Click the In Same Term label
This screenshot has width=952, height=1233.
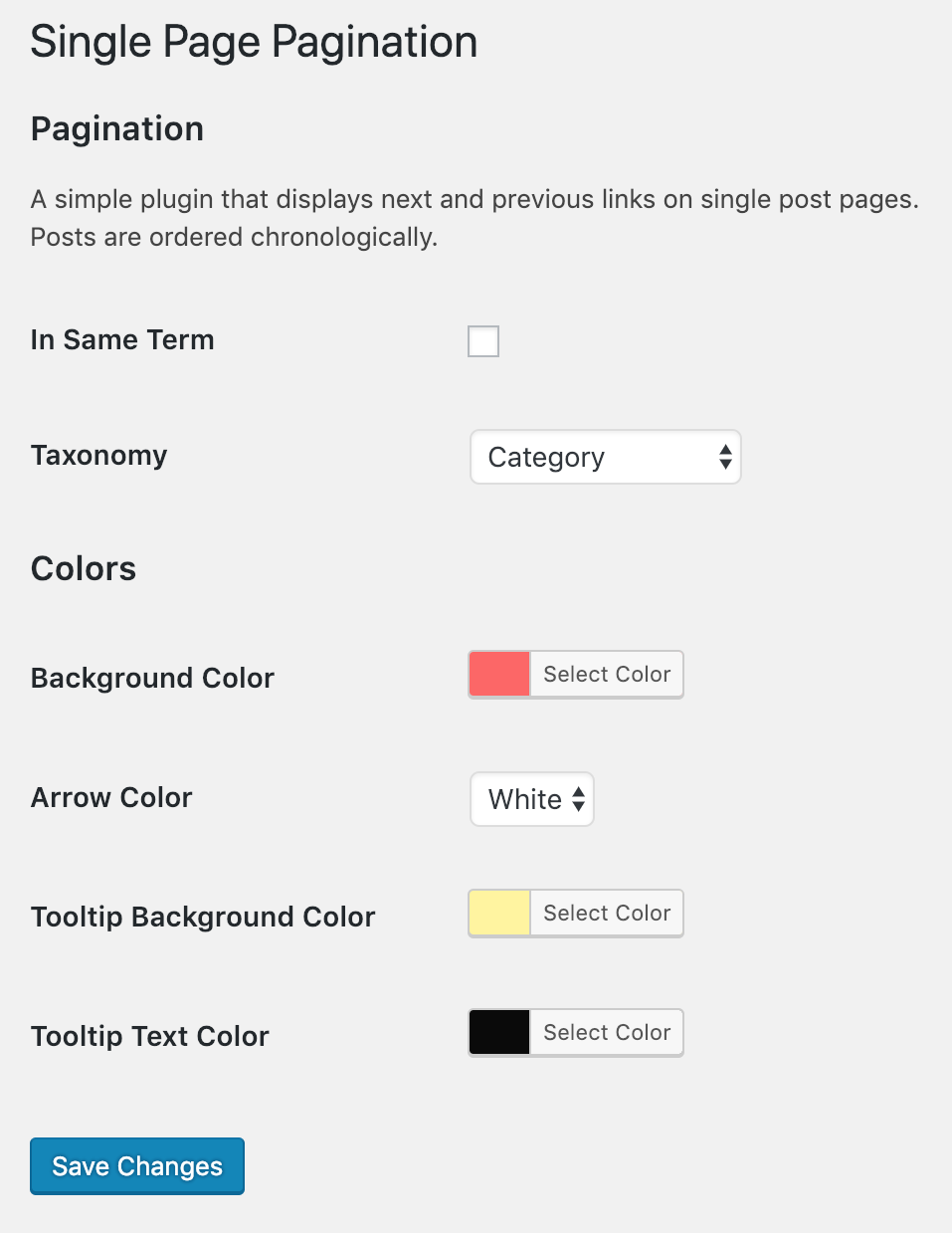(122, 340)
